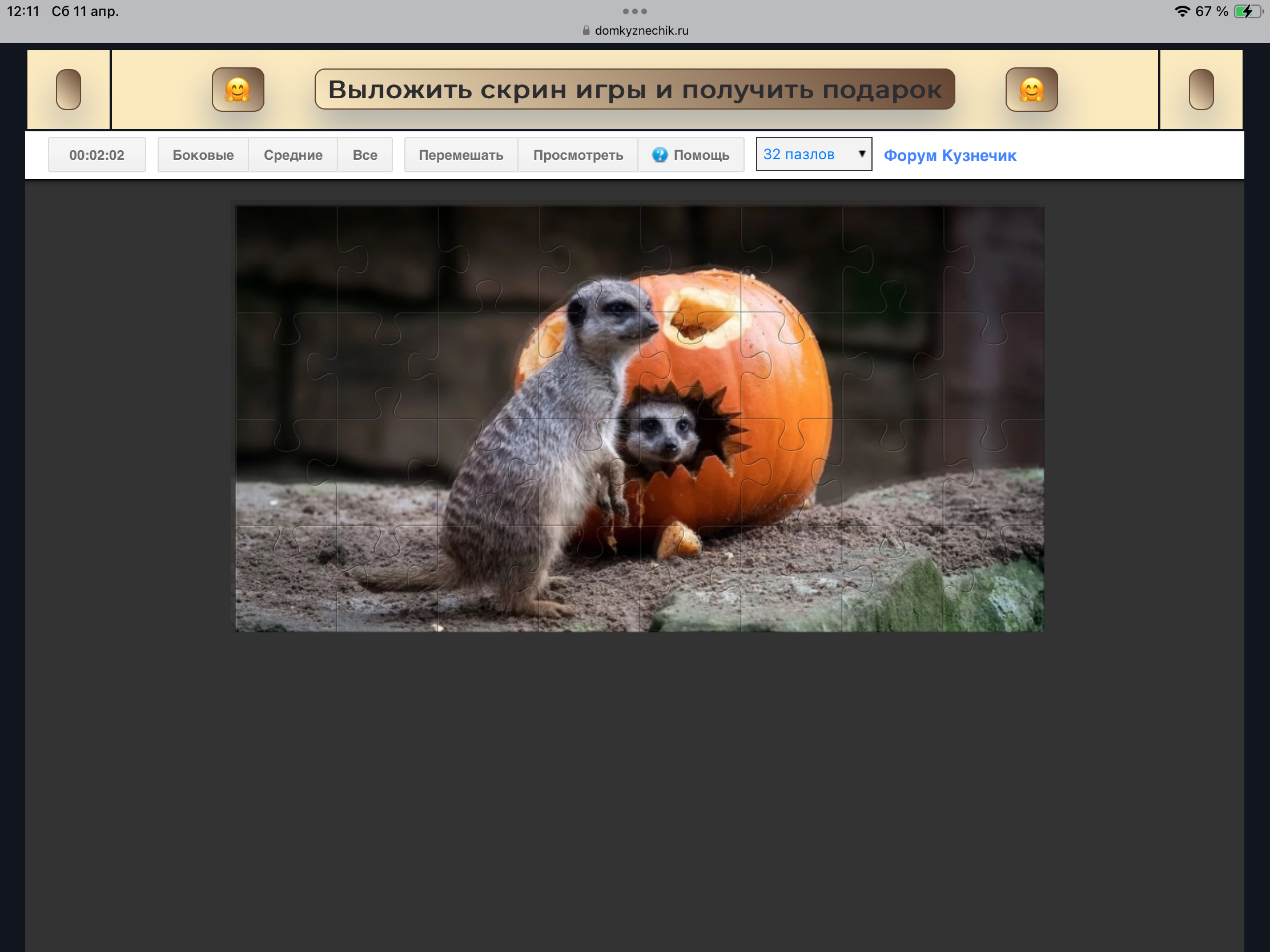Click the blue help question icon

pyautogui.click(x=660, y=155)
